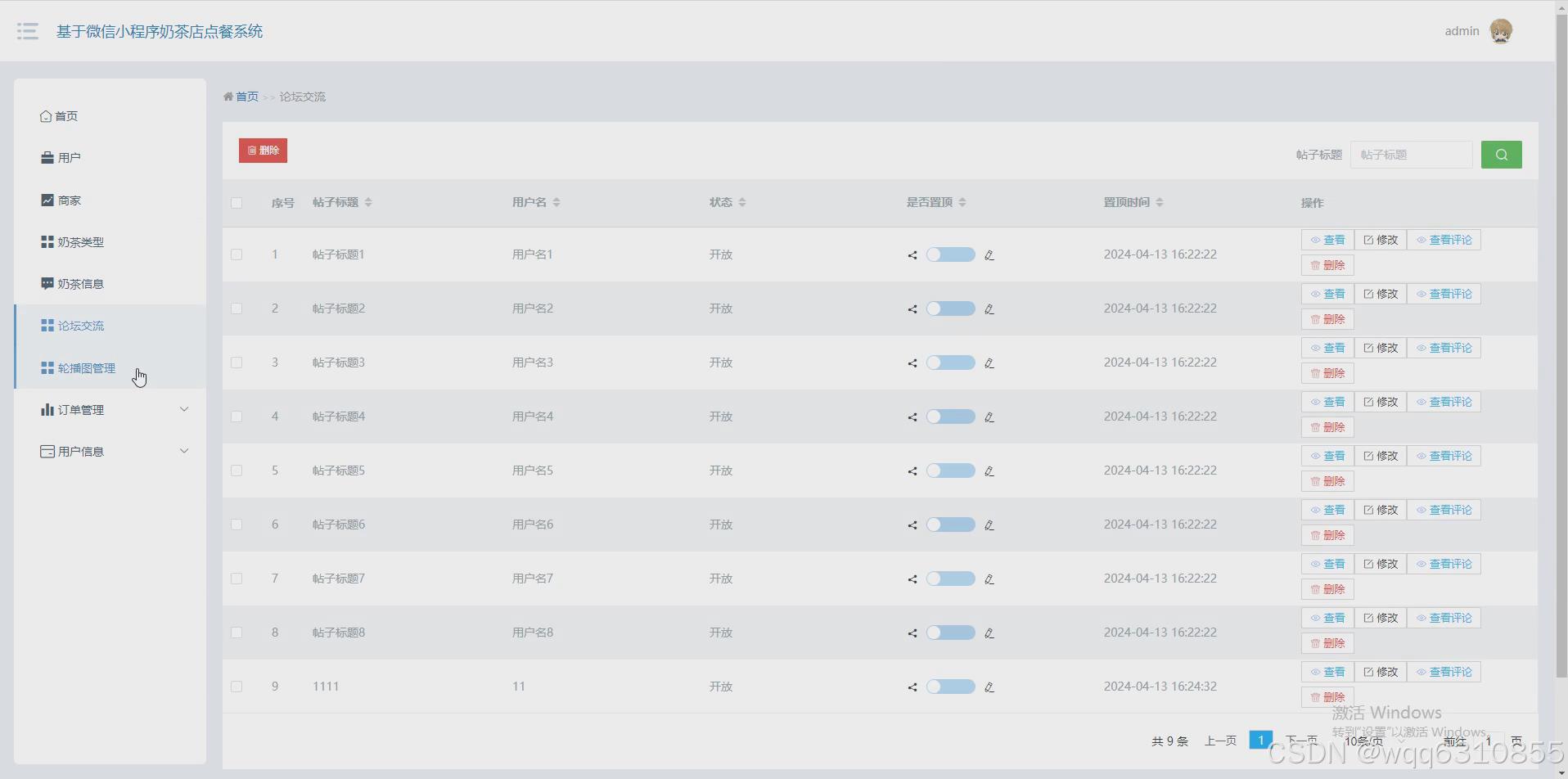This screenshot has height=779, width=1568.
Task: Click the green search magnifier button
Action: coord(1501,155)
